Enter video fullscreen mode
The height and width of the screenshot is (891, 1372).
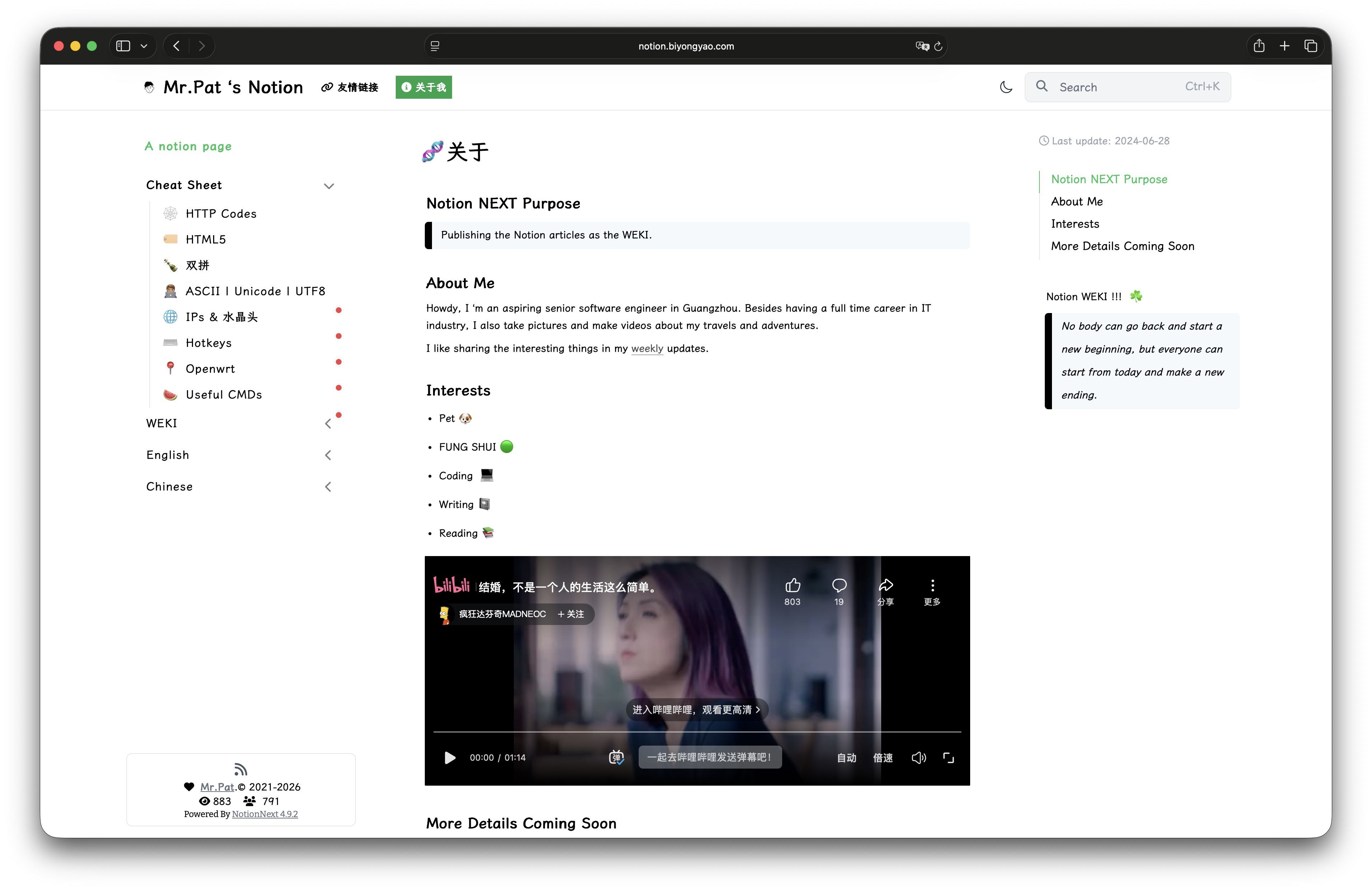[948, 758]
